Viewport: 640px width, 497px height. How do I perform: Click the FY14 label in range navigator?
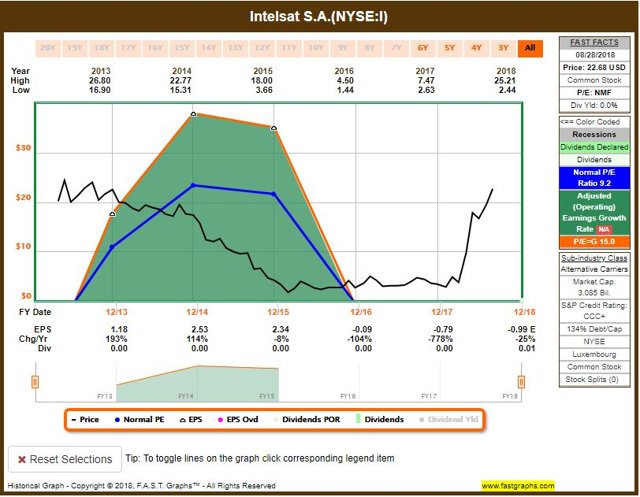pos(186,396)
